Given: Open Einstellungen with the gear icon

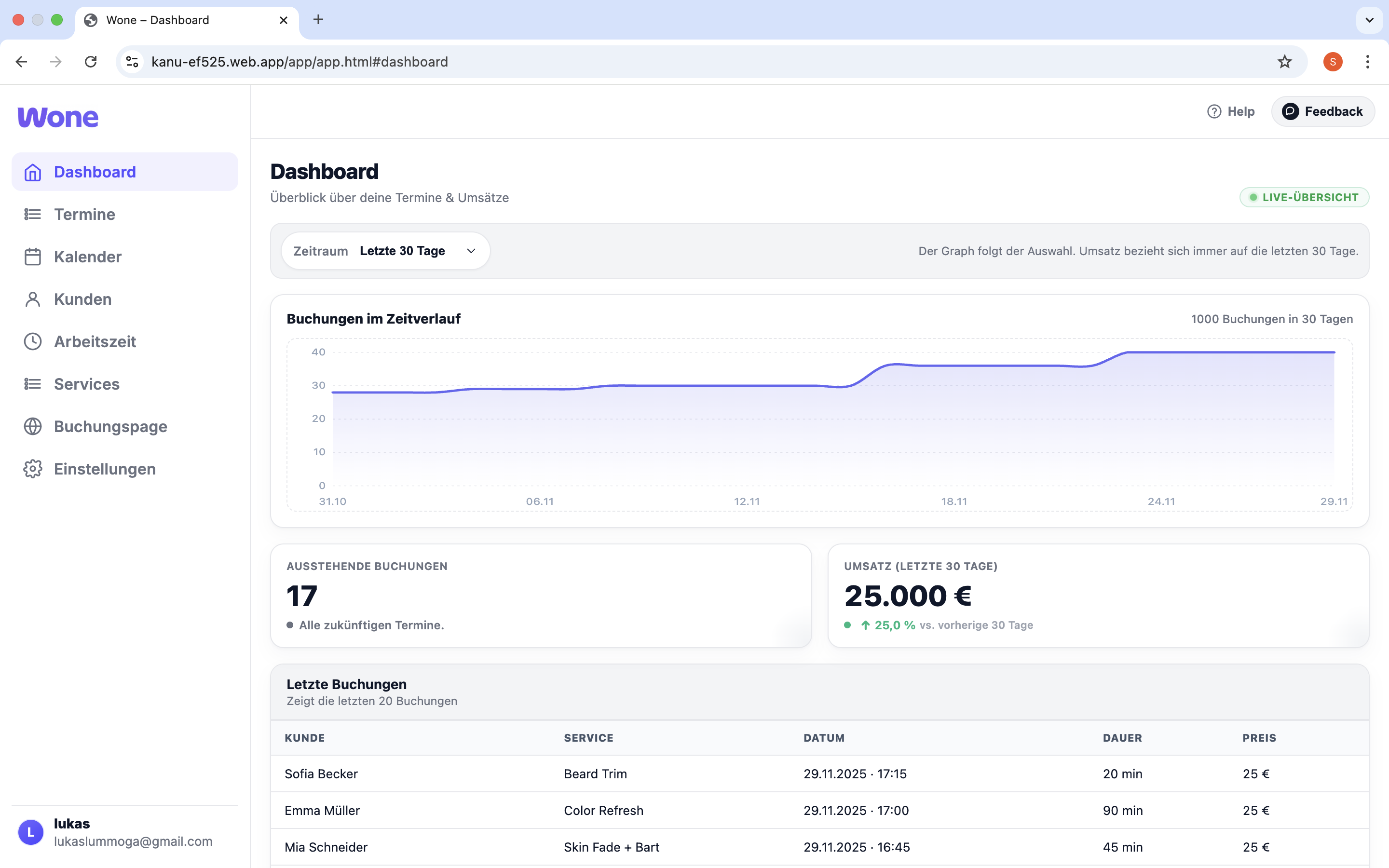Looking at the screenshot, I should 32,468.
